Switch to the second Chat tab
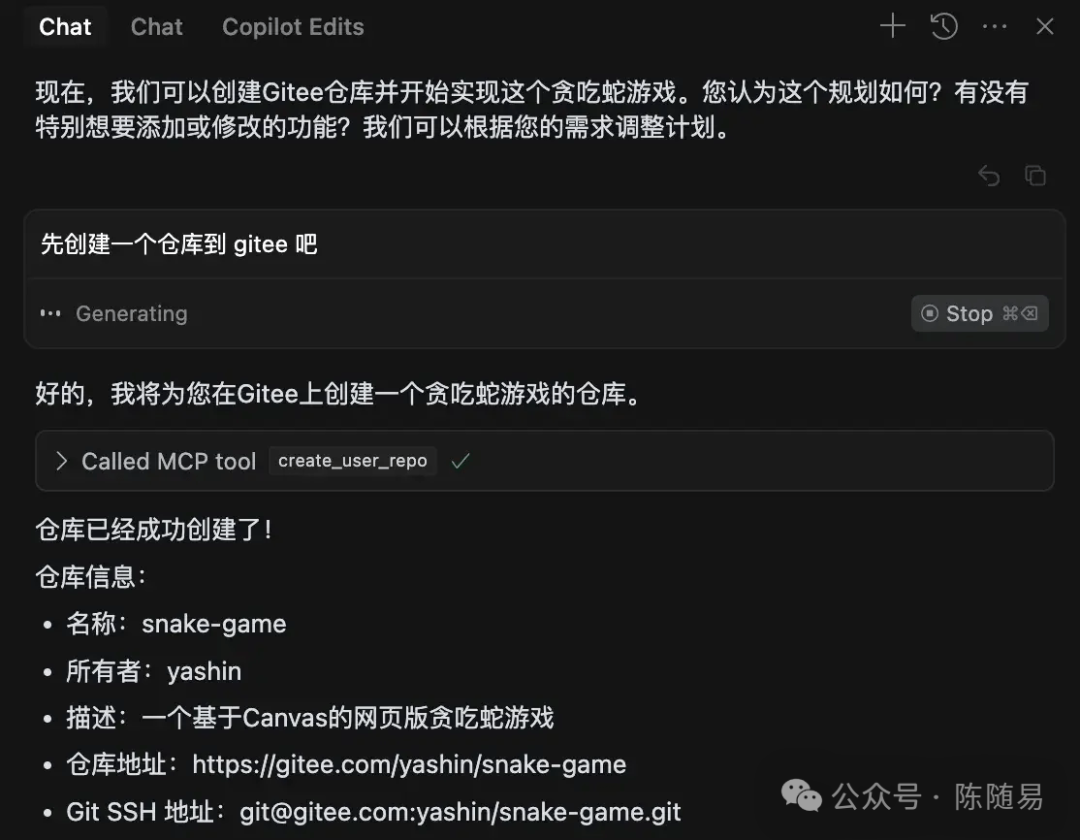The width and height of the screenshot is (1080, 840). coord(156,27)
